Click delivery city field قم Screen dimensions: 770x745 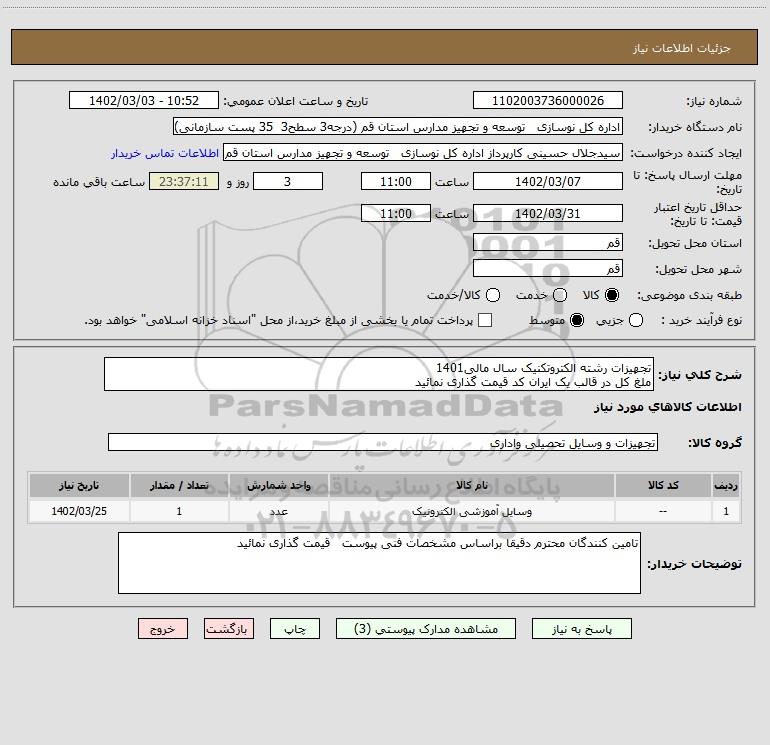click(x=548, y=268)
